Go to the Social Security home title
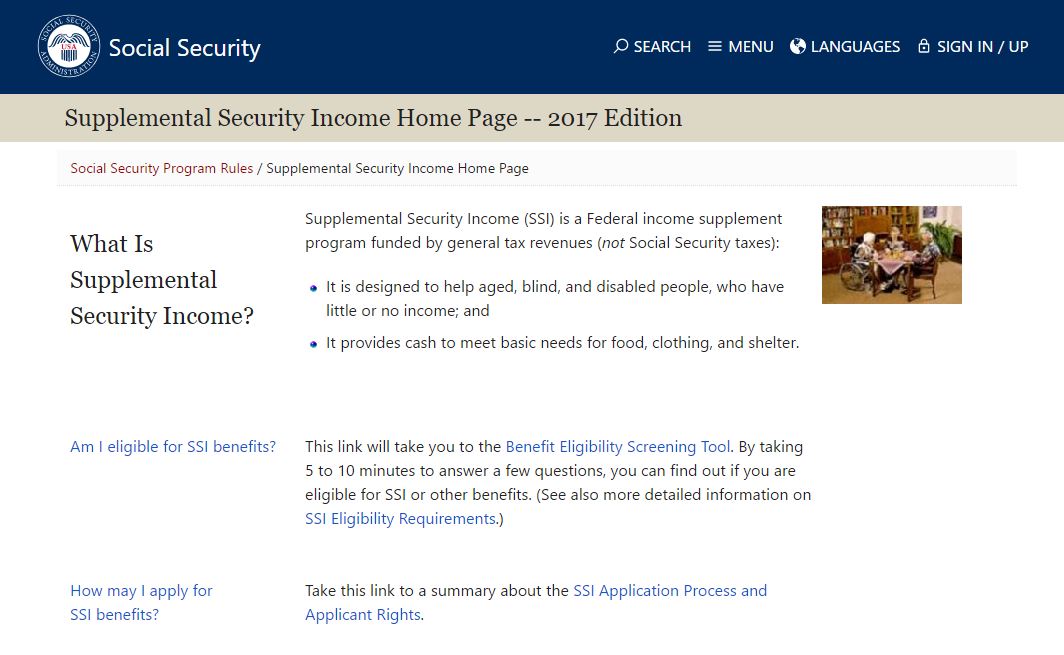 pos(184,48)
